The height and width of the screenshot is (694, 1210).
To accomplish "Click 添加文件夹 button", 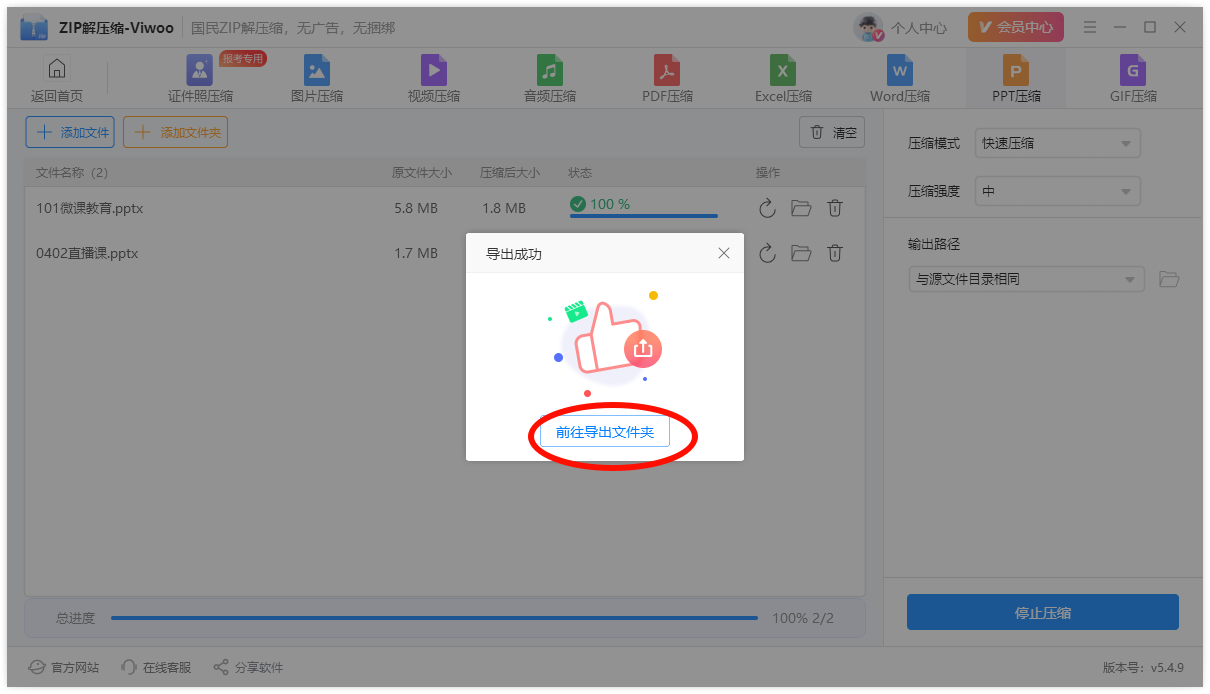I will [176, 132].
